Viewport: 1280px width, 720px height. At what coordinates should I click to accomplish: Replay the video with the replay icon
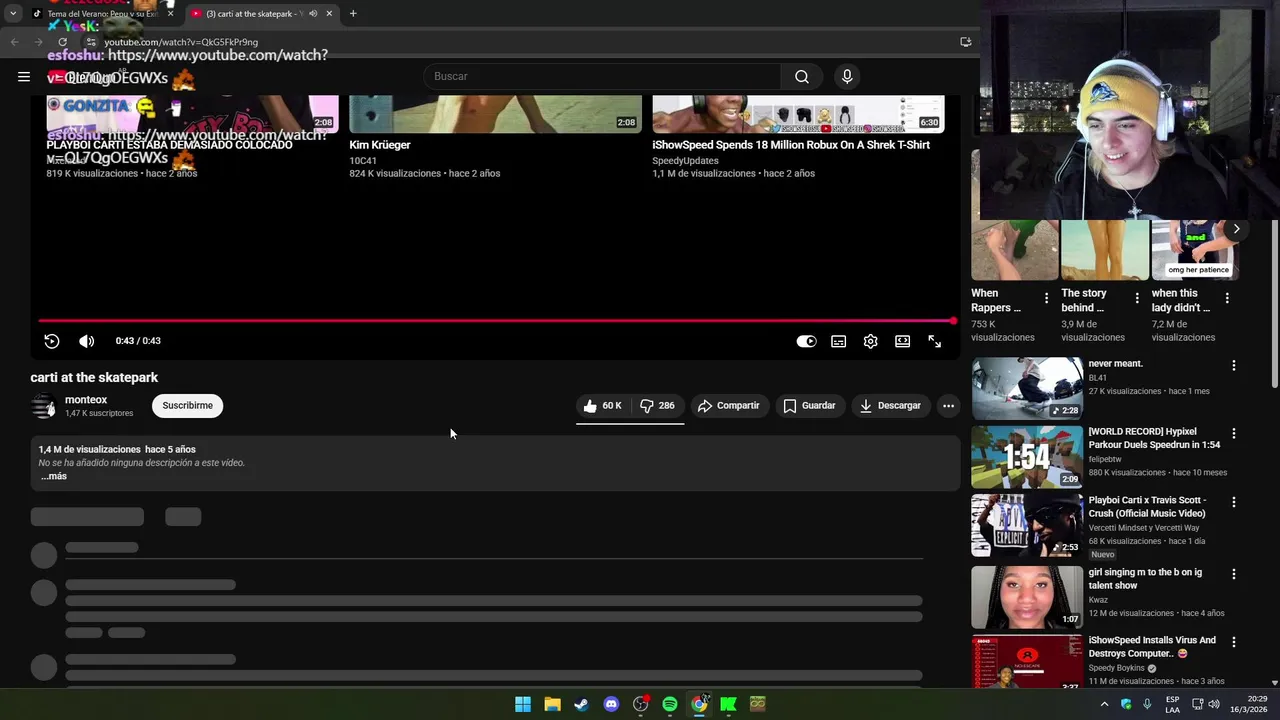[52, 341]
